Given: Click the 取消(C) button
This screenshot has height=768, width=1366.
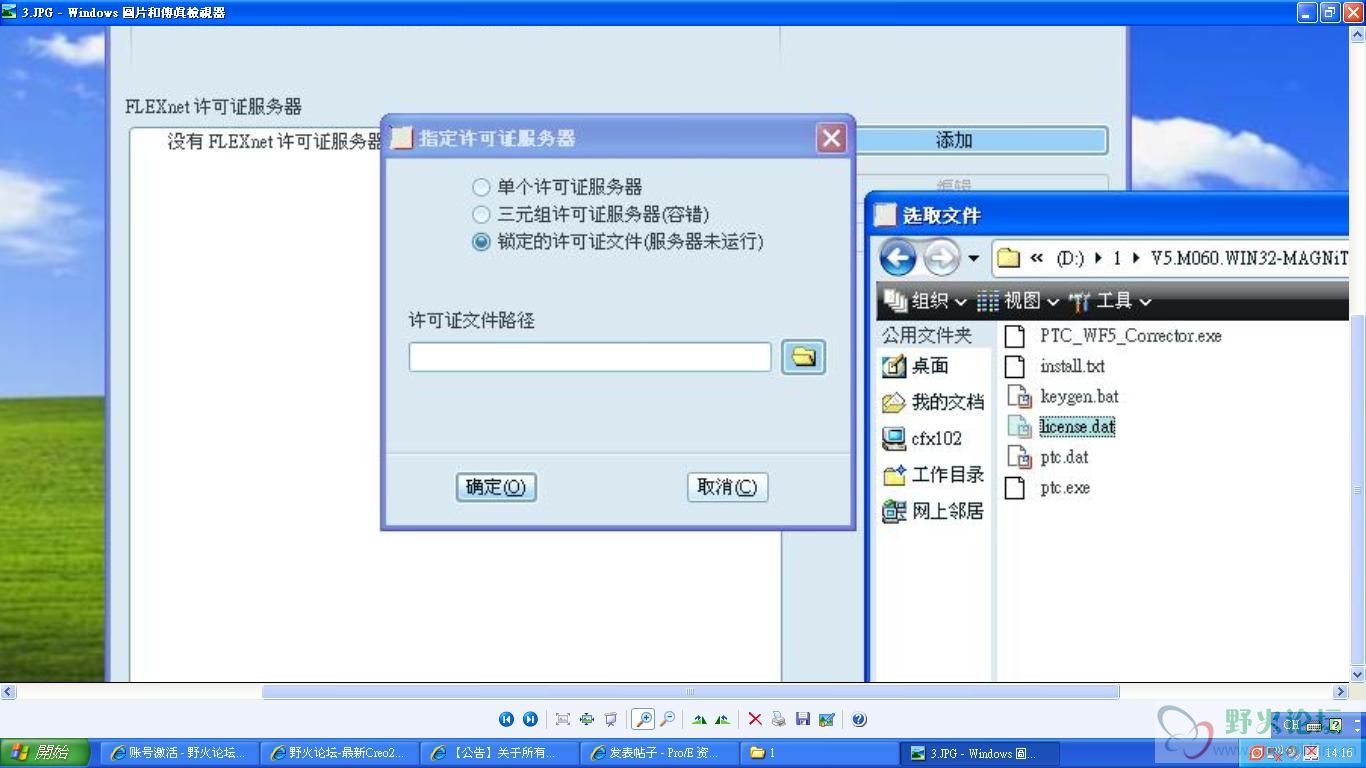Looking at the screenshot, I should point(728,487).
